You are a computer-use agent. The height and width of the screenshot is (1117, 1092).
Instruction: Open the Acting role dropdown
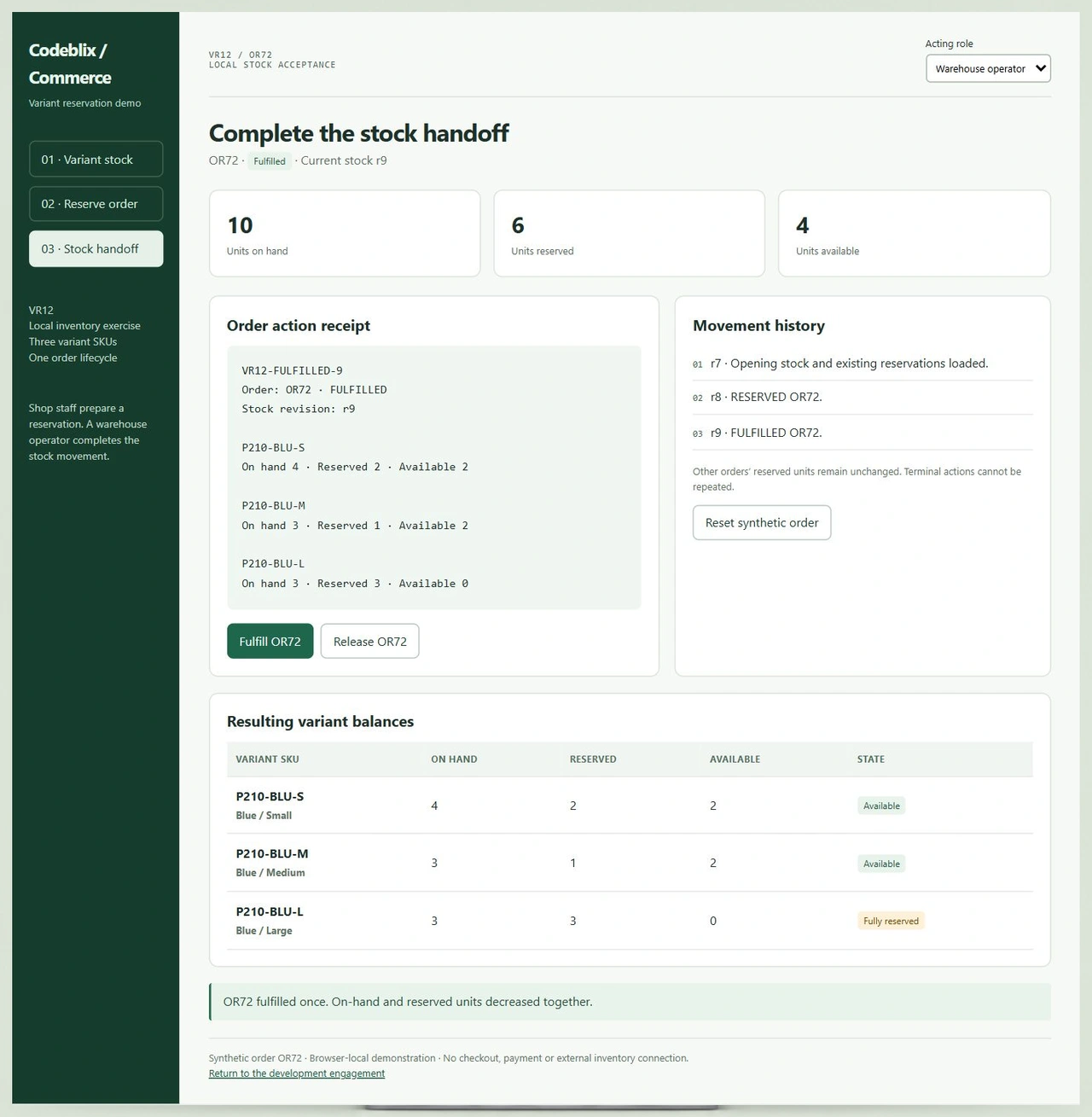[x=988, y=68]
